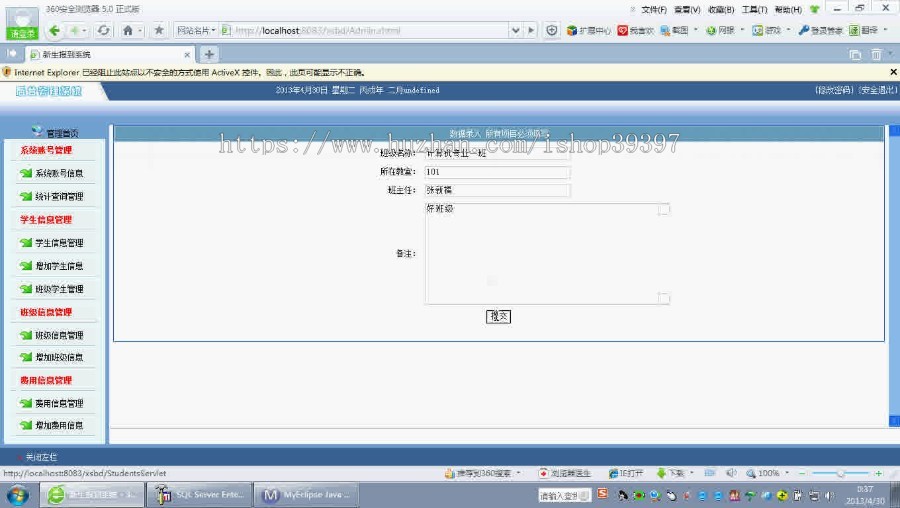900x508 pixels.
Task: Open 学生信息管理 sidebar item
Action: [x=59, y=243]
